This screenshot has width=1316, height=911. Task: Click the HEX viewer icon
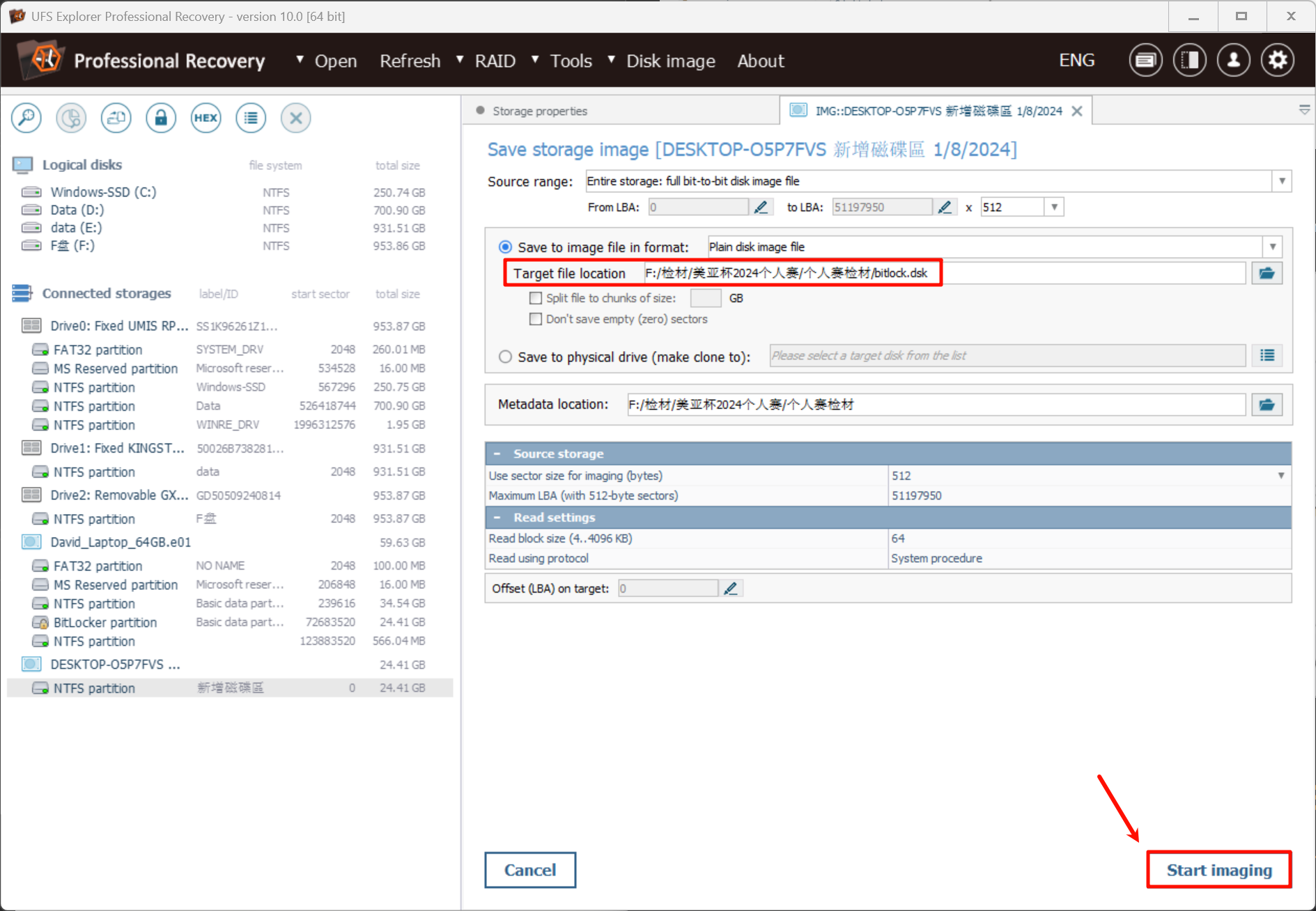(206, 118)
